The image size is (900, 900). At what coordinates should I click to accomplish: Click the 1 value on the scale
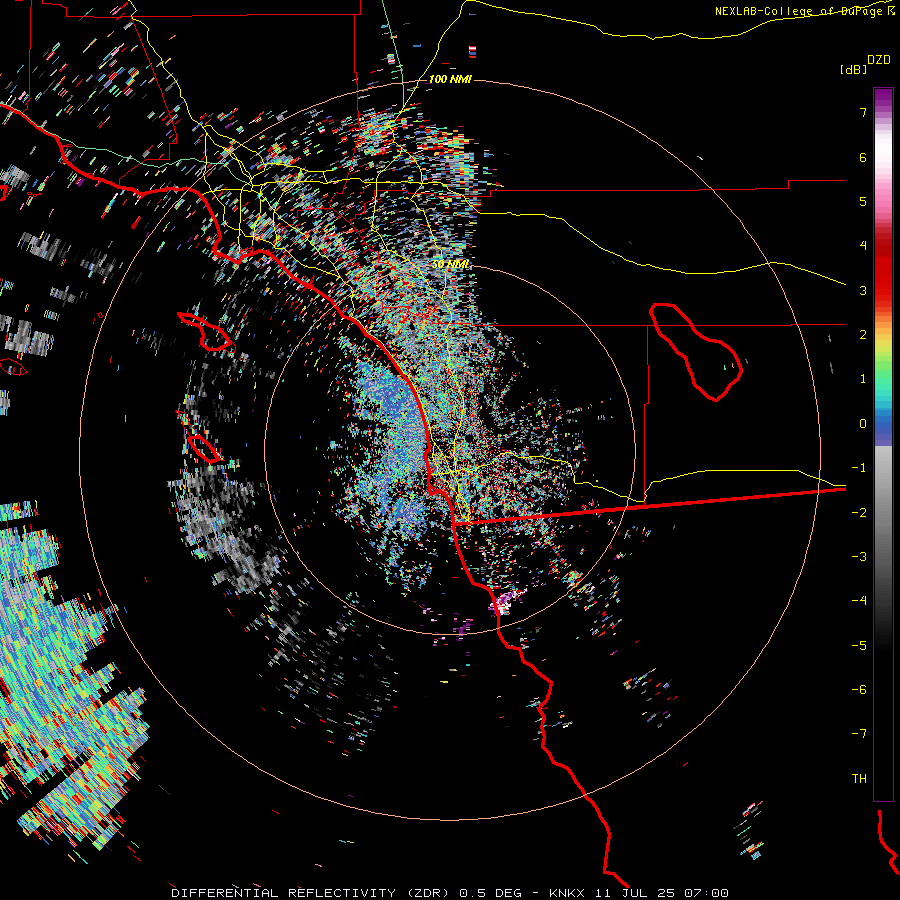(863, 379)
